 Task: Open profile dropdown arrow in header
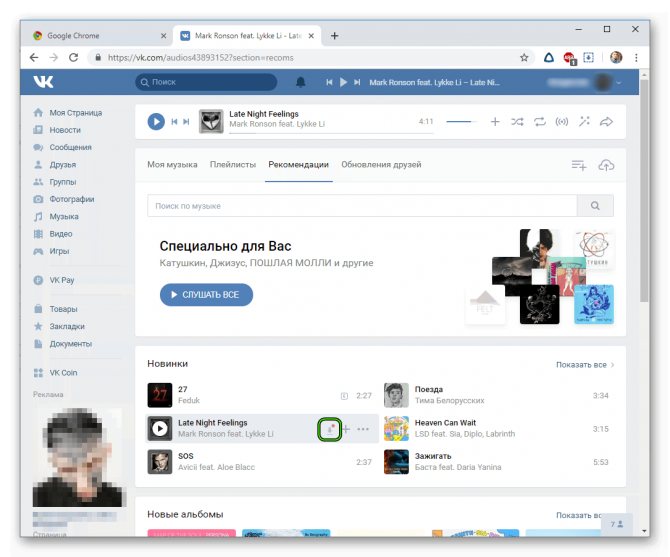click(618, 82)
